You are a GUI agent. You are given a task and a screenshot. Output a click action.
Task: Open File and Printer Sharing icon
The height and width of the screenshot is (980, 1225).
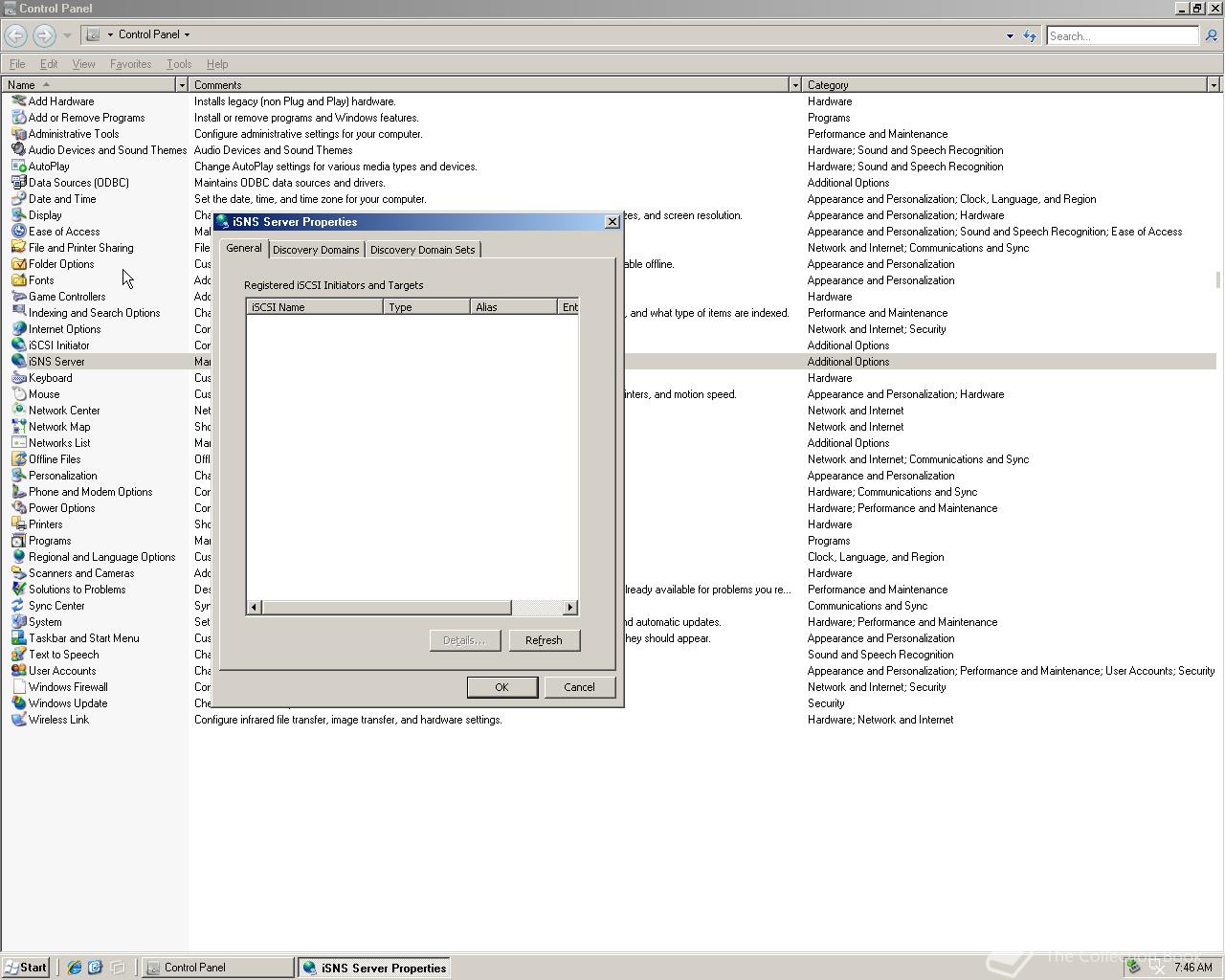point(18,248)
